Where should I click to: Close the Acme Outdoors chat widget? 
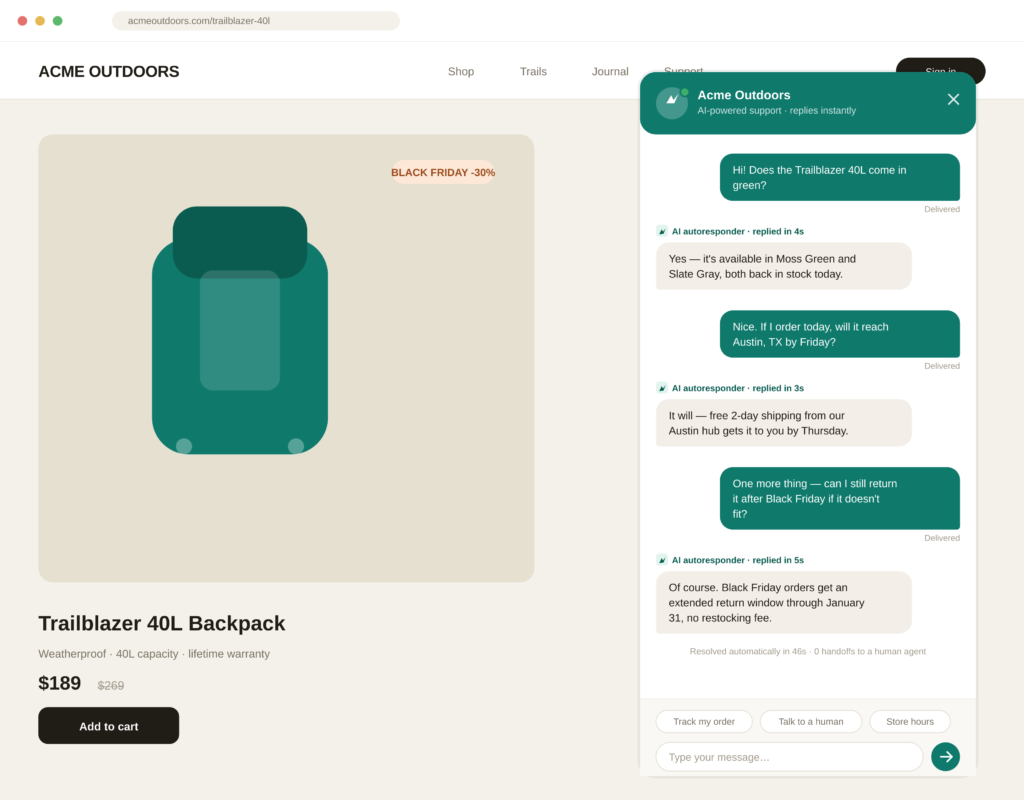[x=953, y=99]
